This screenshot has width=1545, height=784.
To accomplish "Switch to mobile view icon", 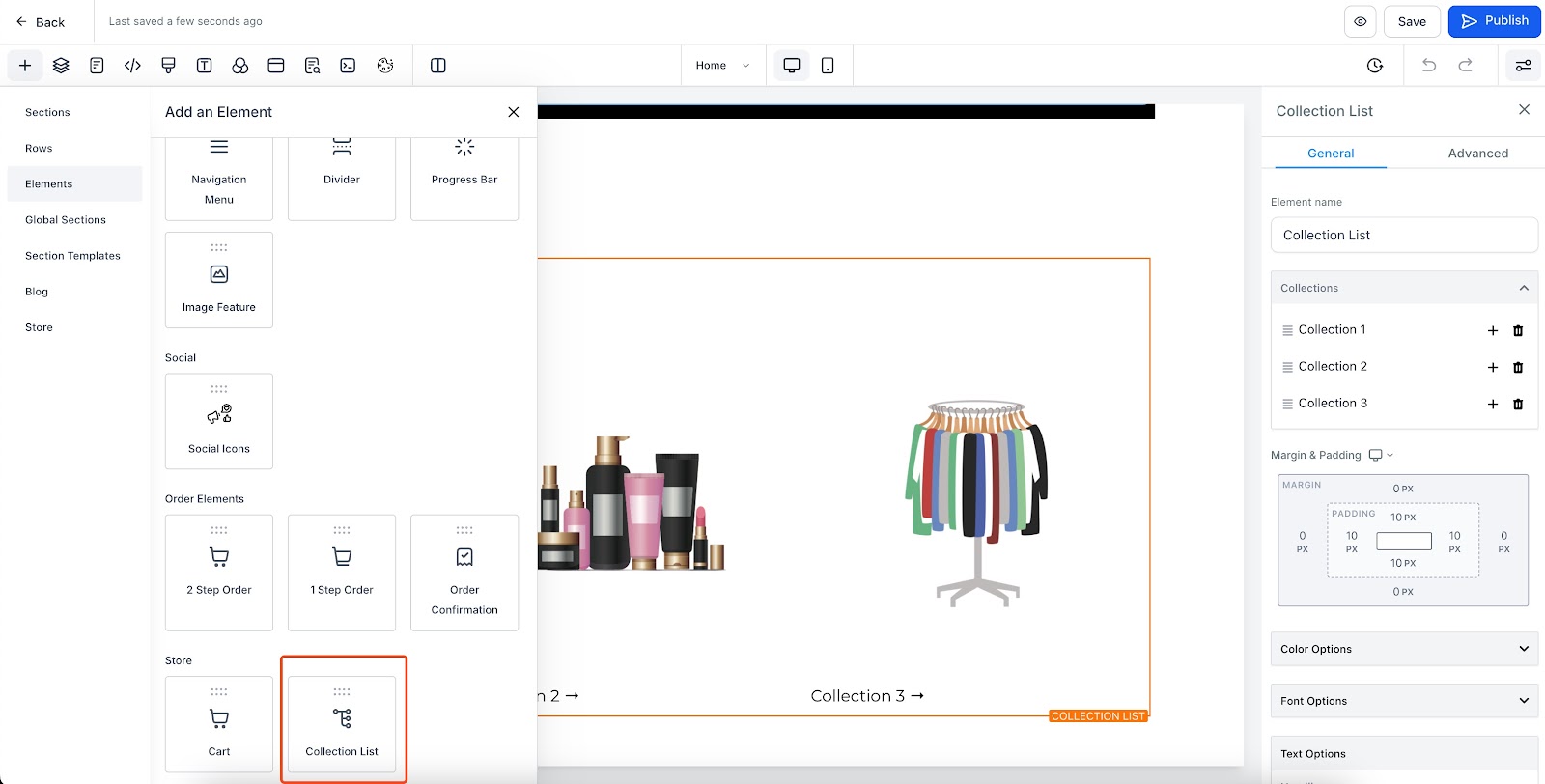I will click(x=828, y=66).
